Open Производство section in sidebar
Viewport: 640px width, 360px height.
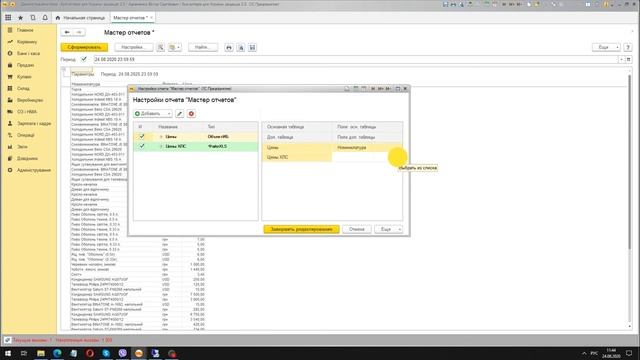click(x=30, y=100)
